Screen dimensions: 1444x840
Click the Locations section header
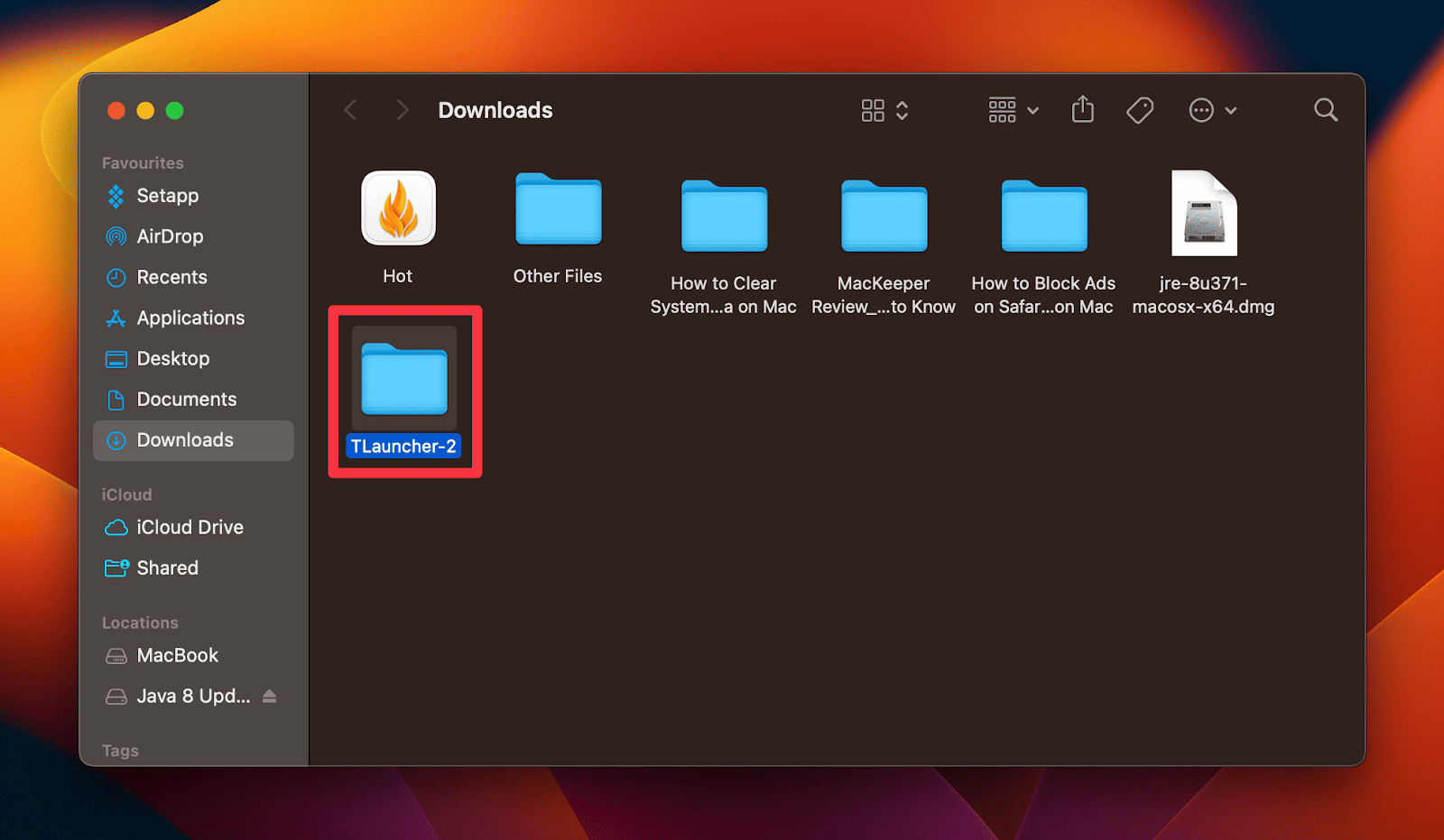coord(140,623)
